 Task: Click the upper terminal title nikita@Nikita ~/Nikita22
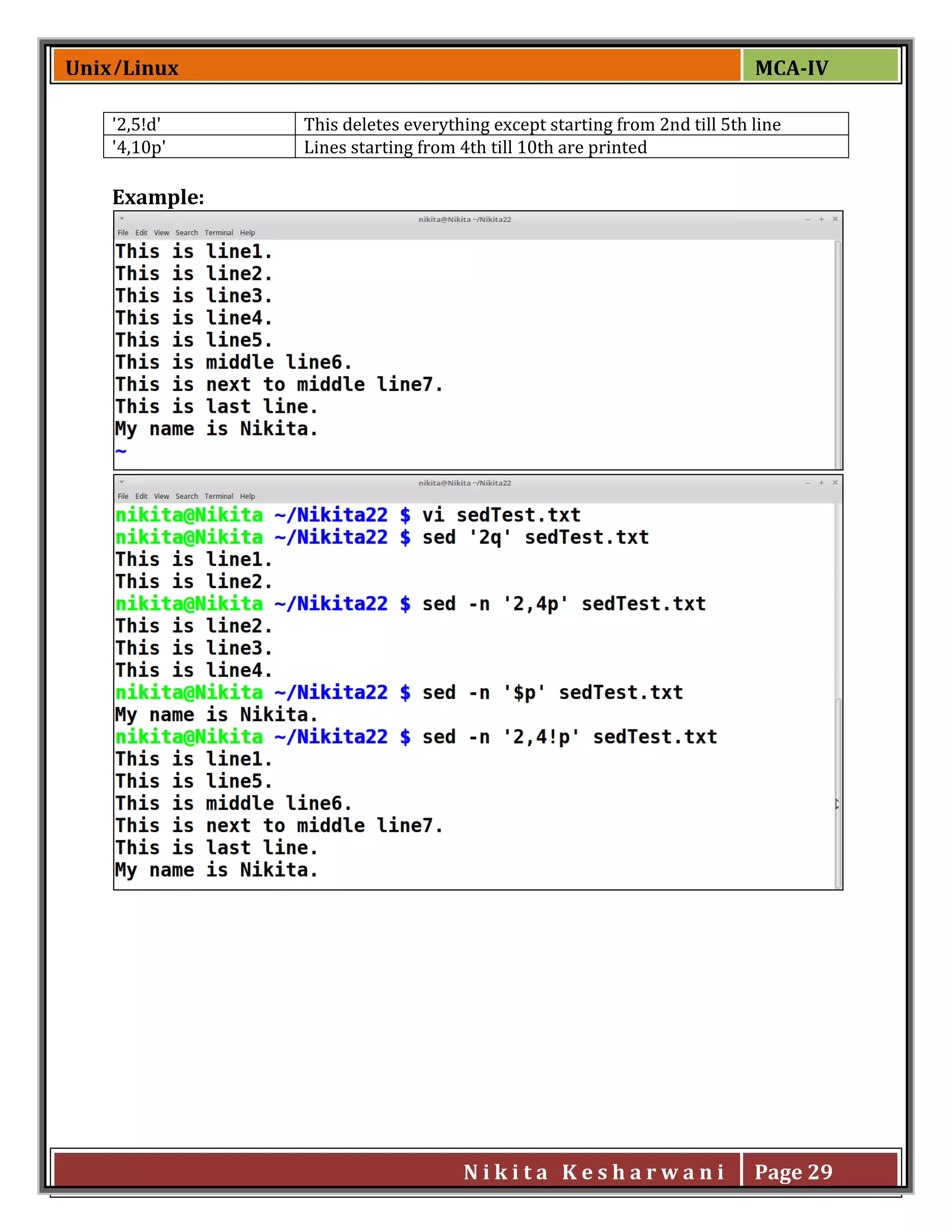pos(465,219)
